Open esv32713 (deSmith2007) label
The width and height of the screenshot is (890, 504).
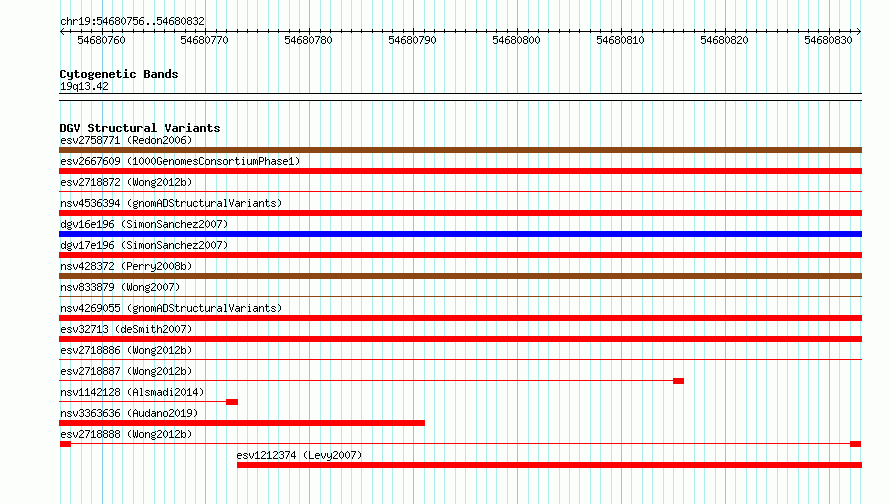point(126,329)
